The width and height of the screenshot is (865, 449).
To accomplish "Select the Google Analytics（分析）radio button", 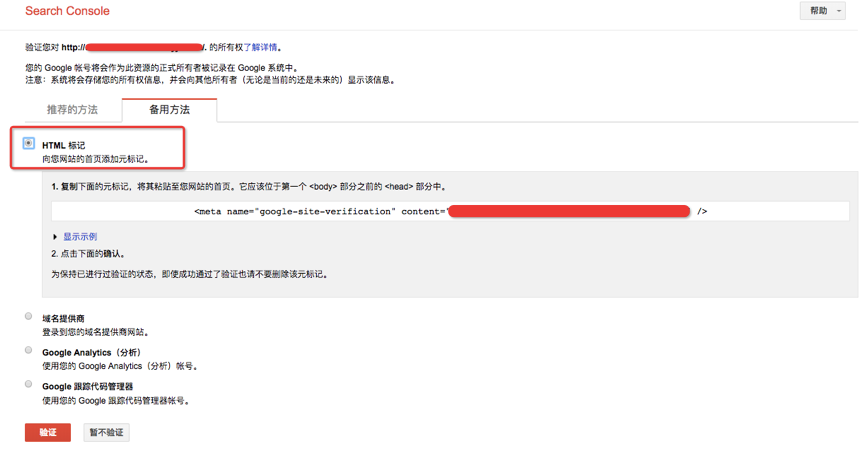I will (x=29, y=351).
